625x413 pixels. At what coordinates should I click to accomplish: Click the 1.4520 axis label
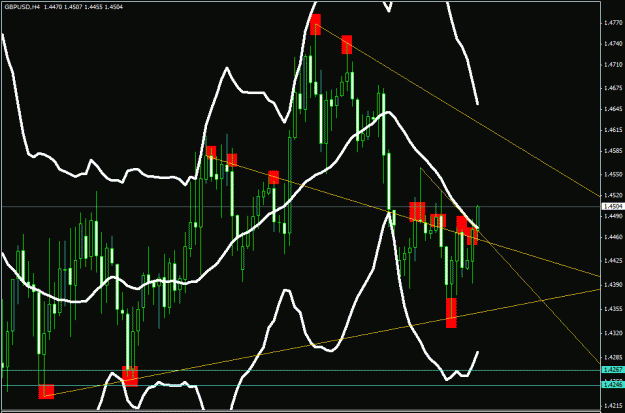pyautogui.click(x=612, y=195)
